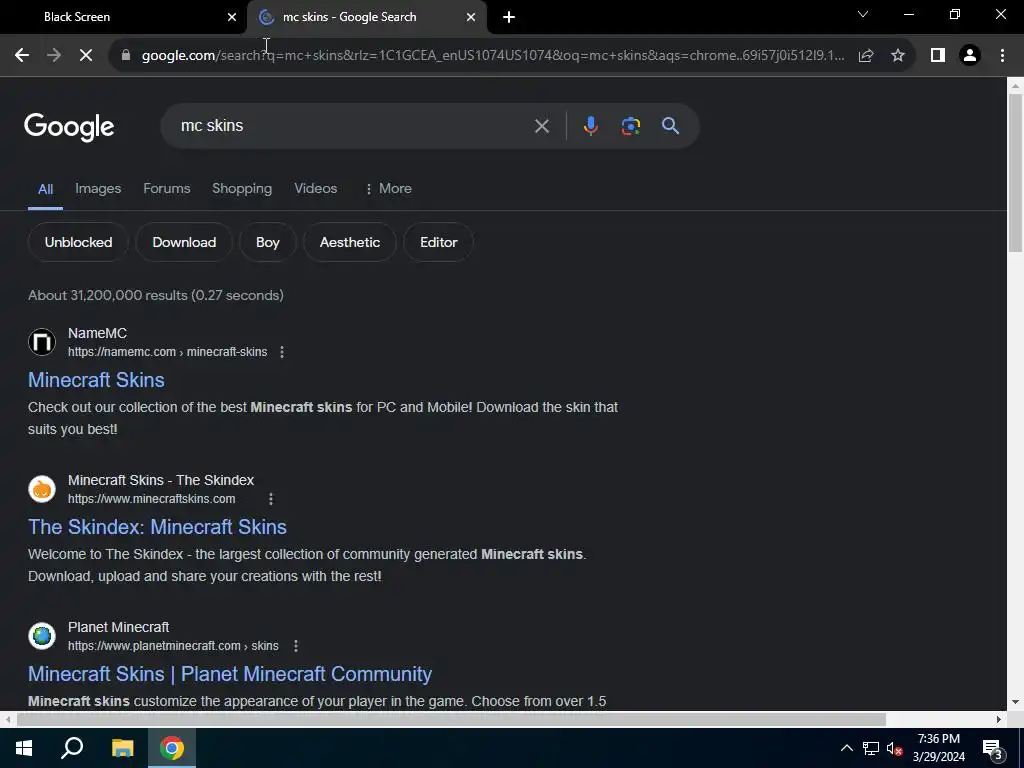The height and width of the screenshot is (768, 1024).
Task: Submit search with the magnifier icon
Action: (670, 126)
